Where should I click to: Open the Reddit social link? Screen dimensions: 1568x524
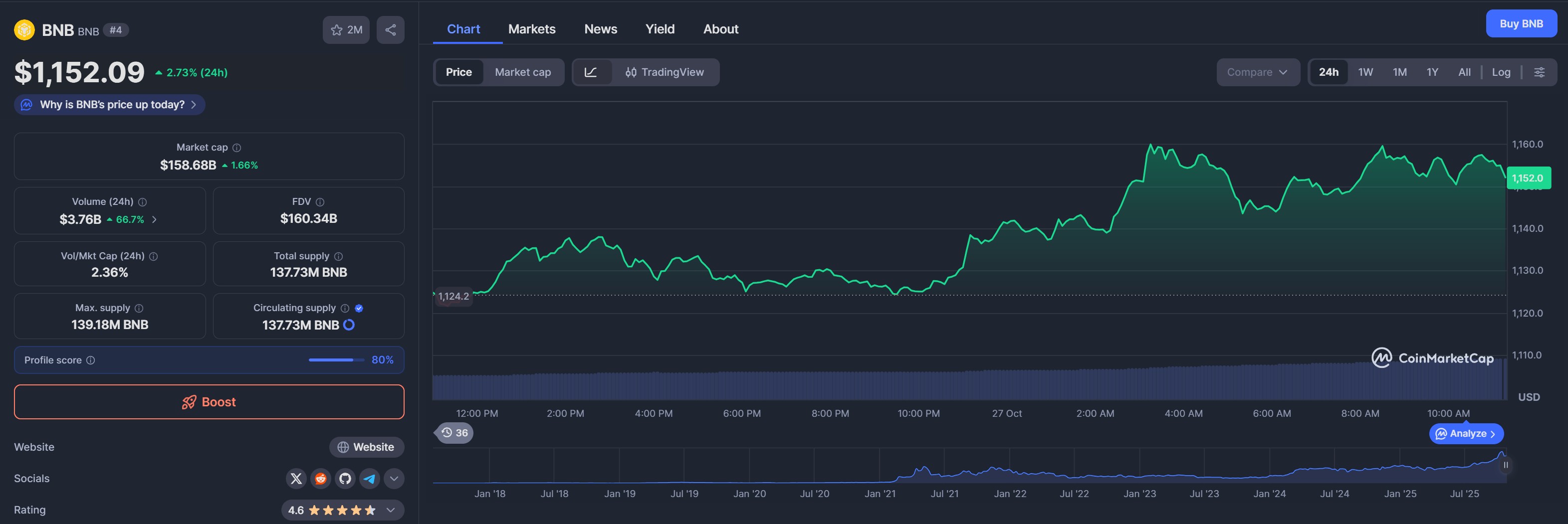coord(320,478)
